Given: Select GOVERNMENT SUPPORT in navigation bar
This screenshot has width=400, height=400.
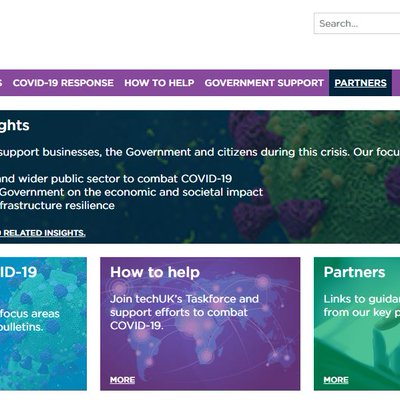Looking at the screenshot, I should coord(264,83).
